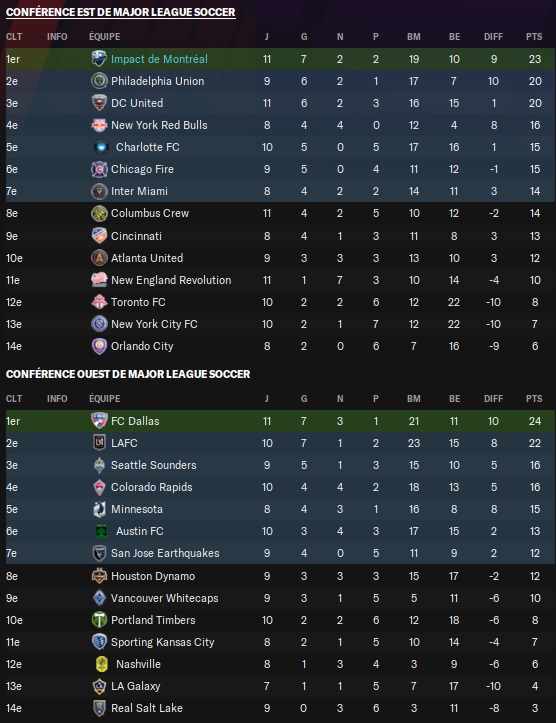Screen dimensions: 556x723
Task: Select the Seattle Sounders team name
Action: pyautogui.click(x=154, y=465)
